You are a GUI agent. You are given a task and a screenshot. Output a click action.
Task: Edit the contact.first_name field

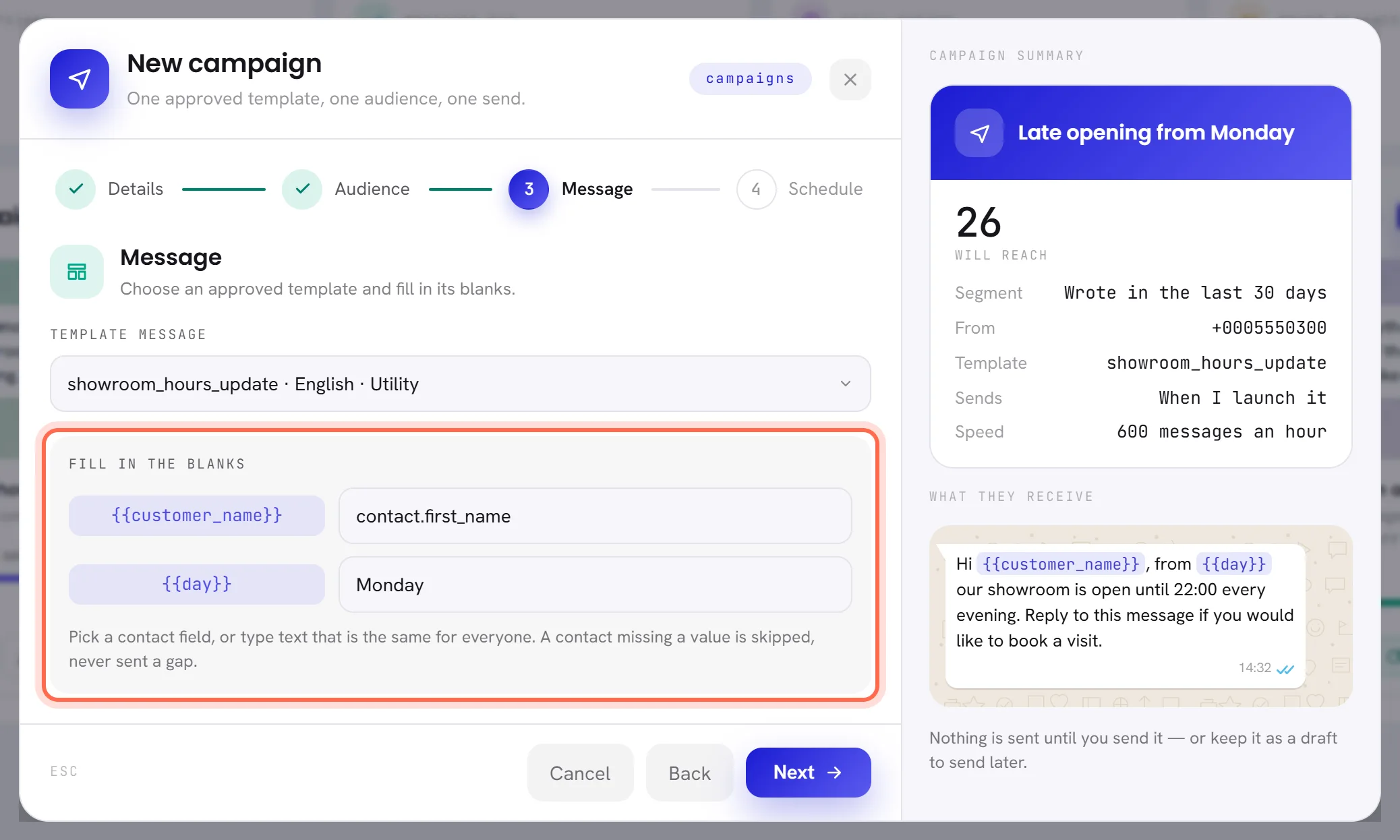pyautogui.click(x=595, y=516)
